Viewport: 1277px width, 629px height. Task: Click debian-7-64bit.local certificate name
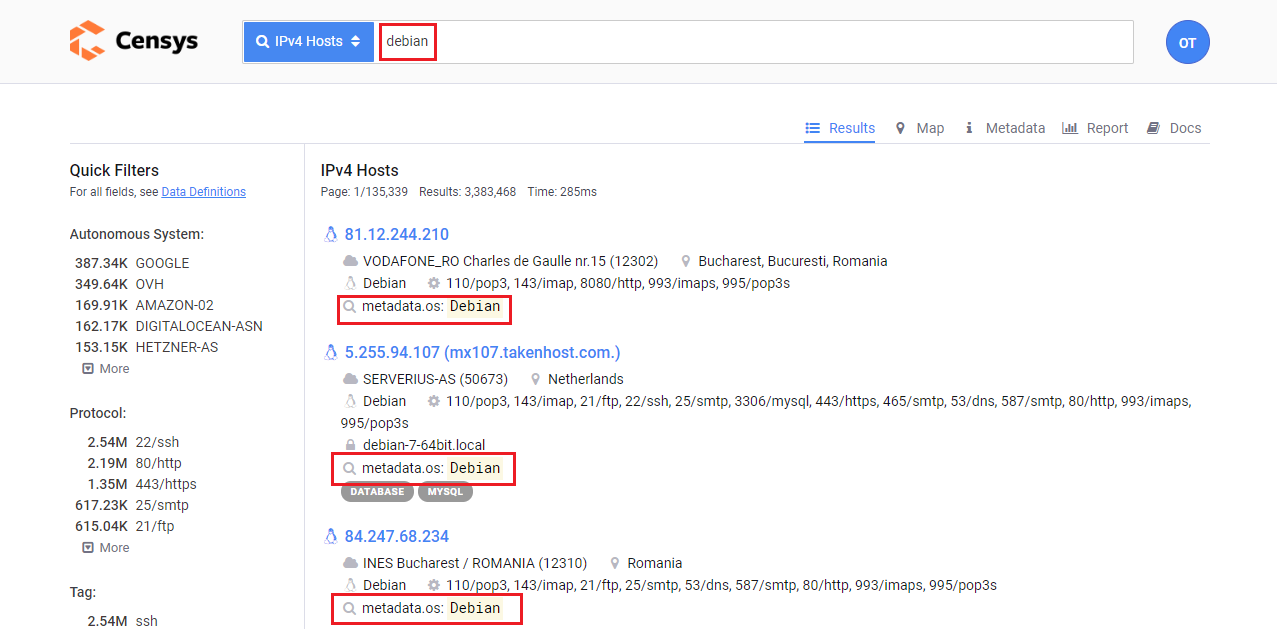424,445
